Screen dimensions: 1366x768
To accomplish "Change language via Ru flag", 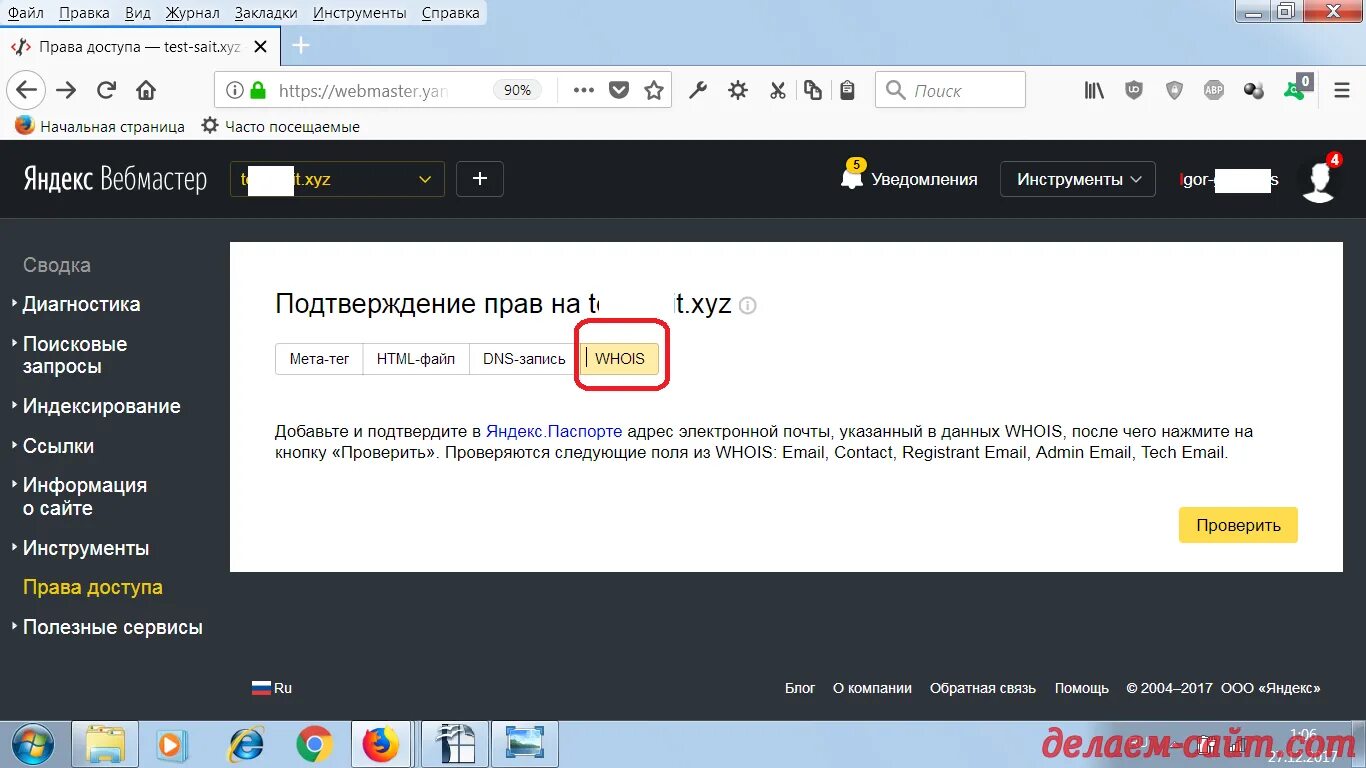I will pyautogui.click(x=272, y=688).
